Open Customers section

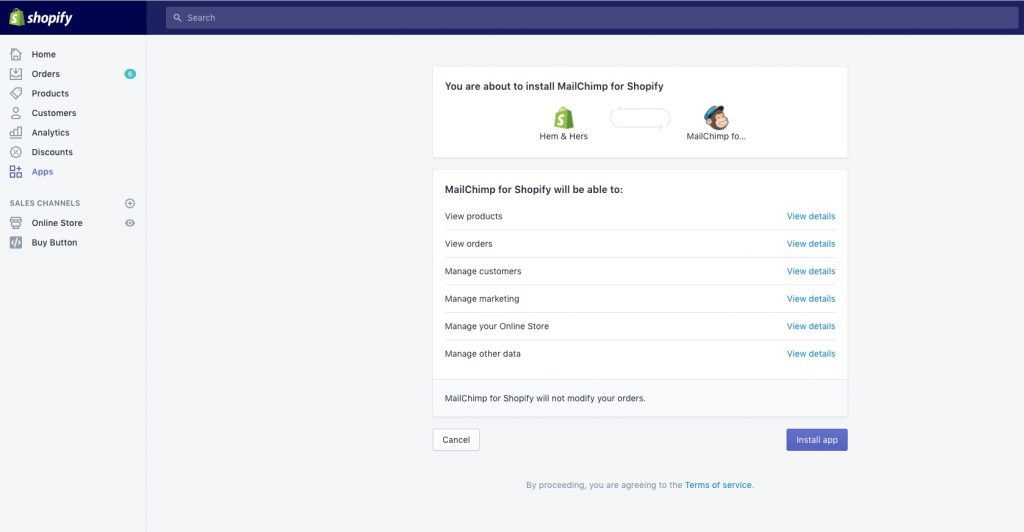(x=54, y=113)
